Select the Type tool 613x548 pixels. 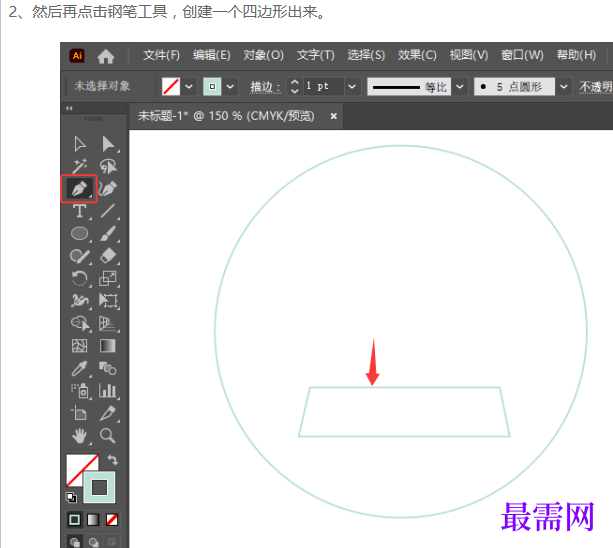coord(80,211)
